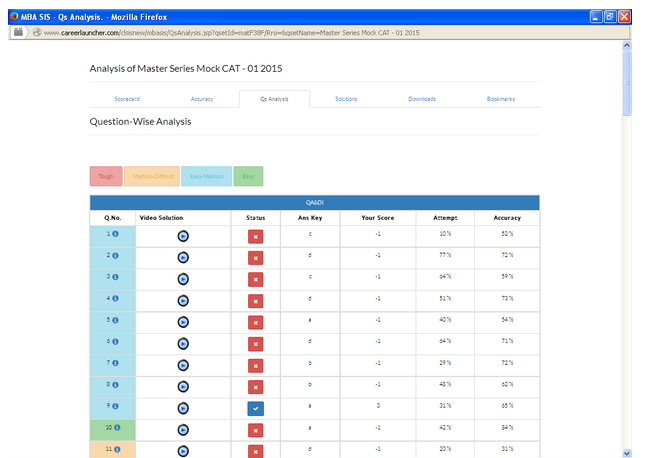Play video solution for question 4
This screenshot has width=645, height=458.
point(183,301)
